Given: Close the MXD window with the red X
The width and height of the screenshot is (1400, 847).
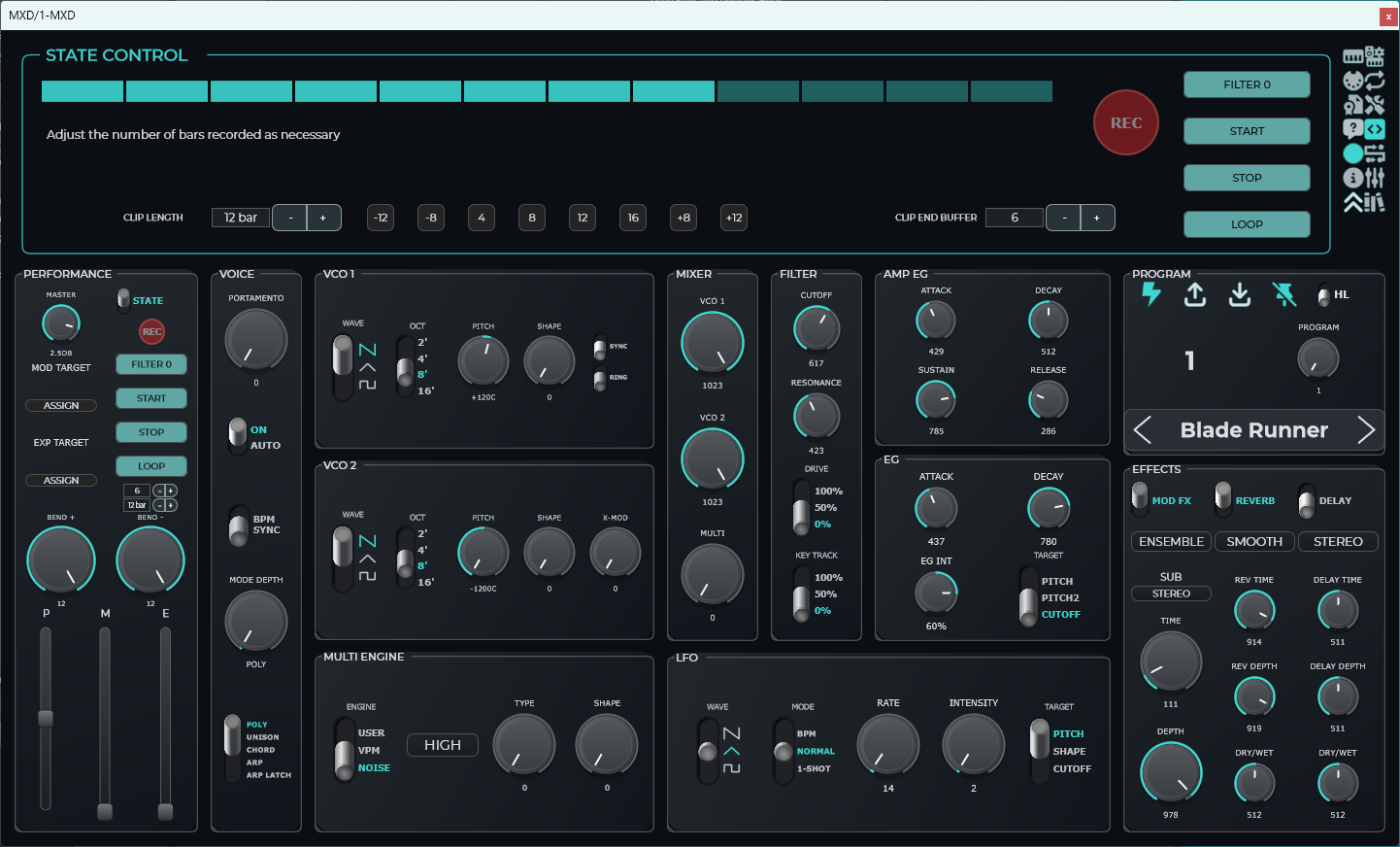Looking at the screenshot, I should 1387,16.
